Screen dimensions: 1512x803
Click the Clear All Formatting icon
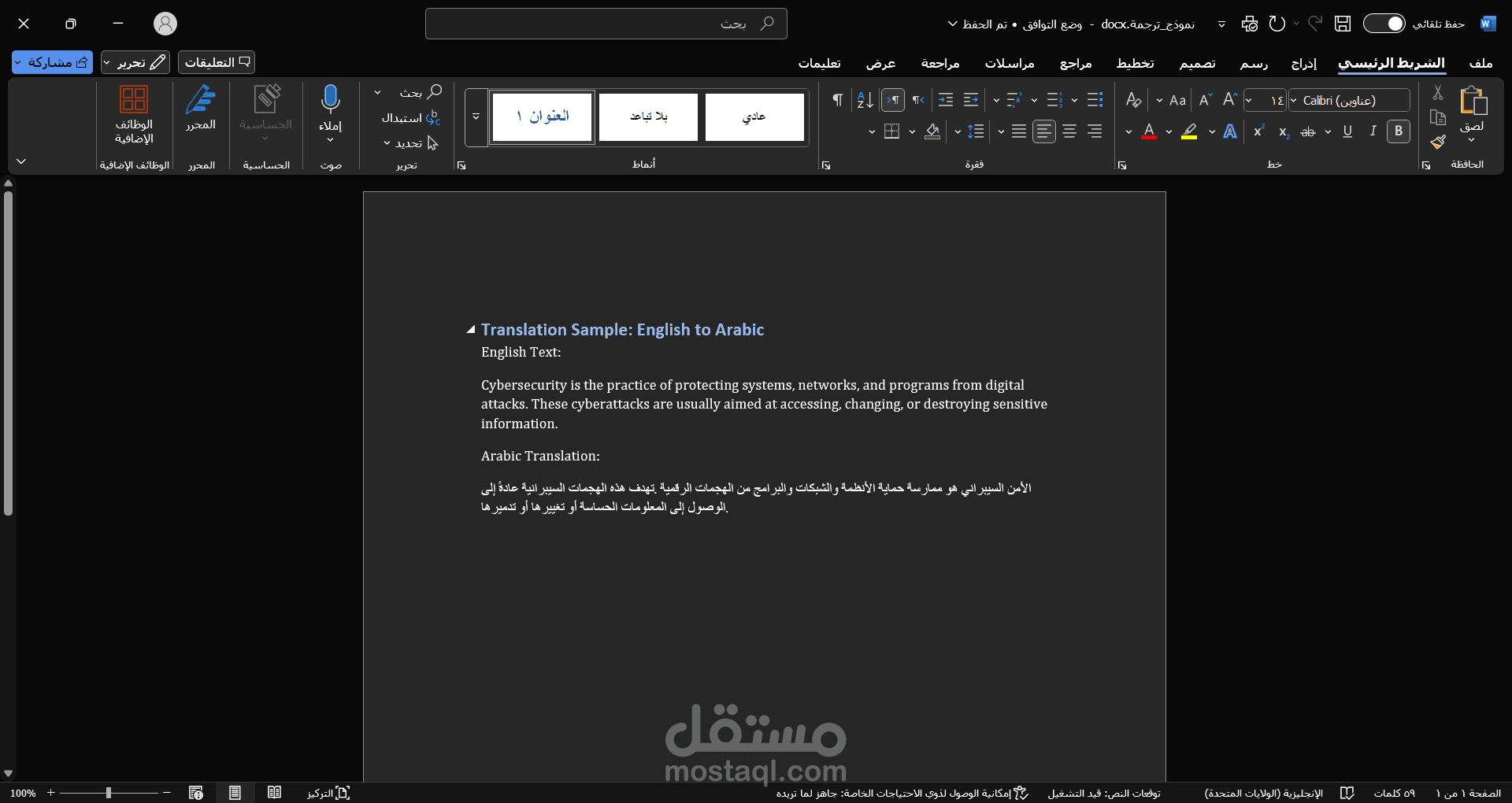(1133, 100)
